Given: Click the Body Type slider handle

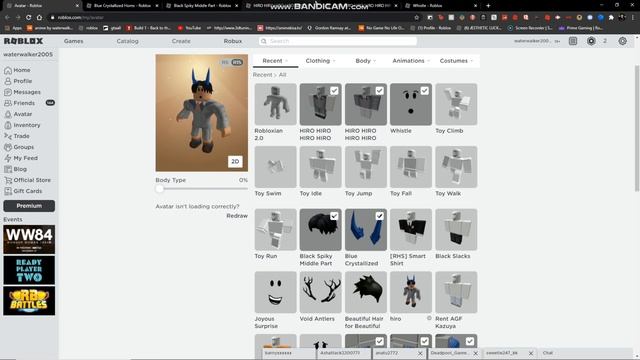Looking at the screenshot, I should tap(160, 189).
